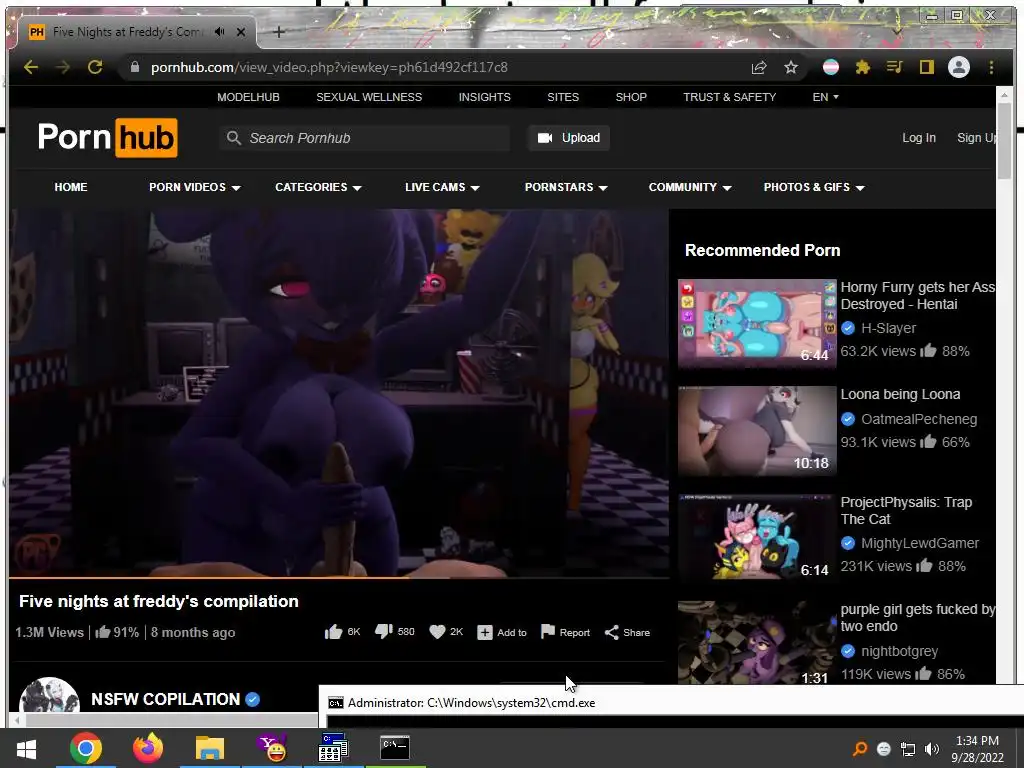1024x768 pixels.
Task: Open the MightyLewdGamer channel link
Action: pyautogui.click(x=920, y=543)
